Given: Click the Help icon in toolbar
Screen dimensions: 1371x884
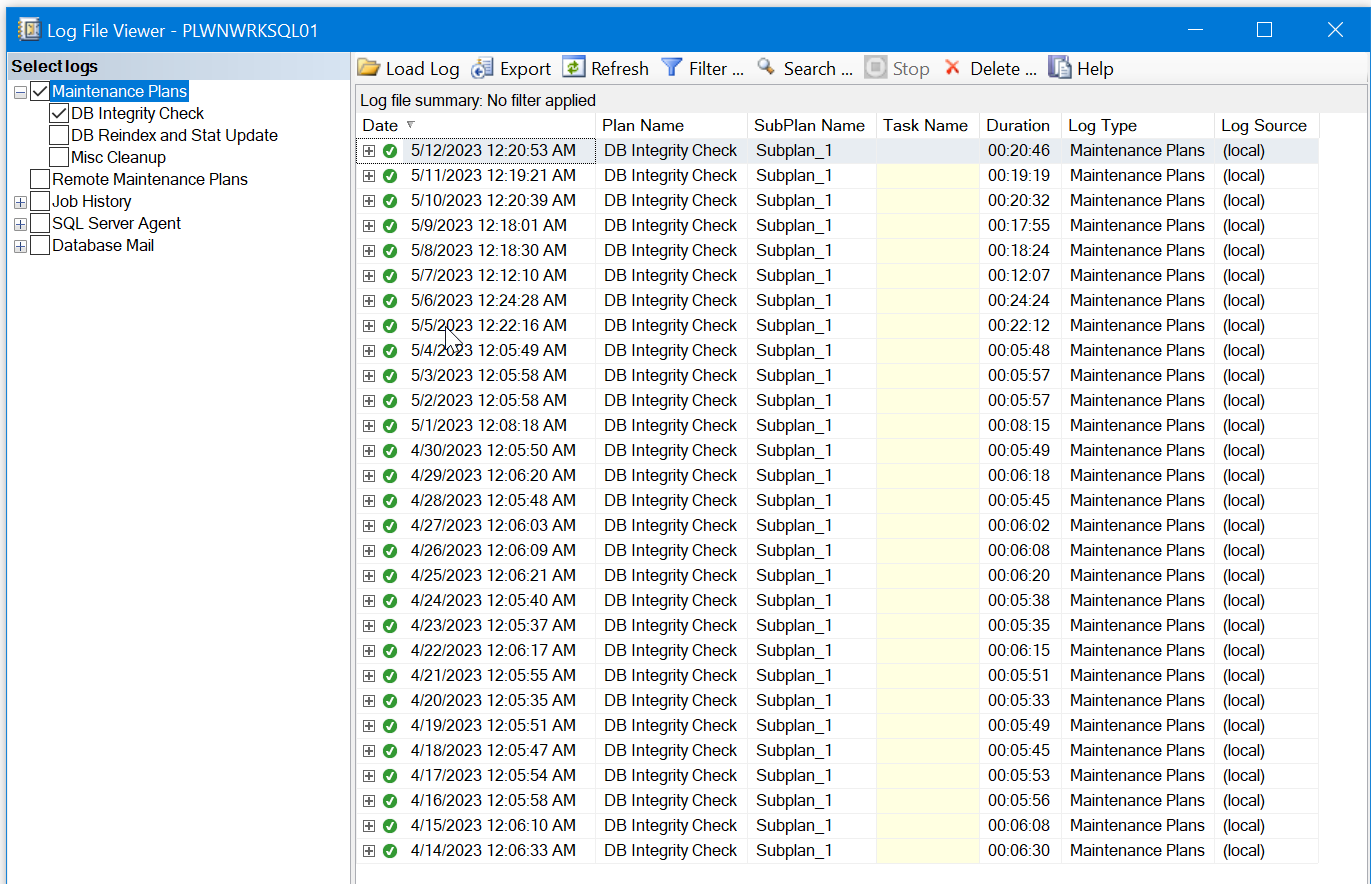Looking at the screenshot, I should coord(1060,67).
